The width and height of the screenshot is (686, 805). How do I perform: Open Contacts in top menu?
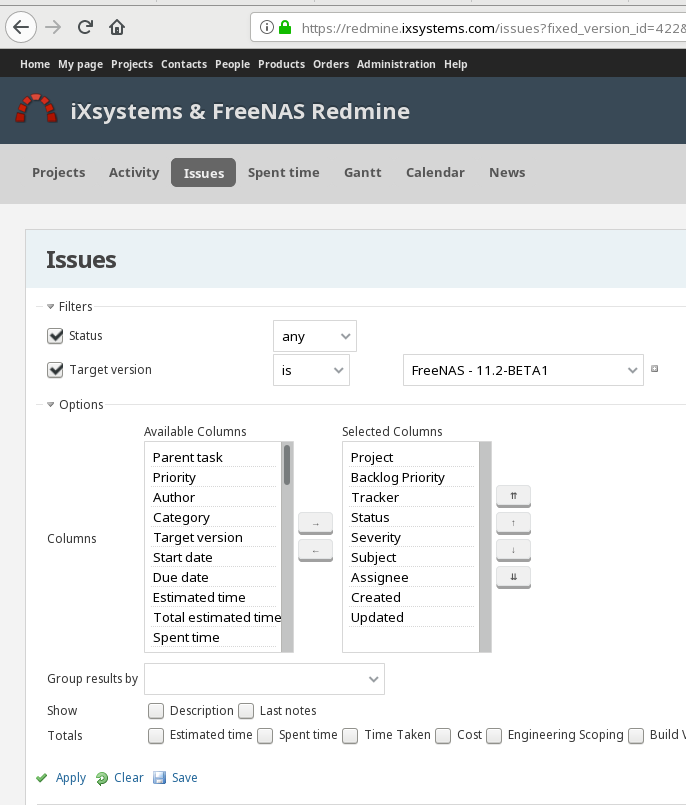(184, 64)
